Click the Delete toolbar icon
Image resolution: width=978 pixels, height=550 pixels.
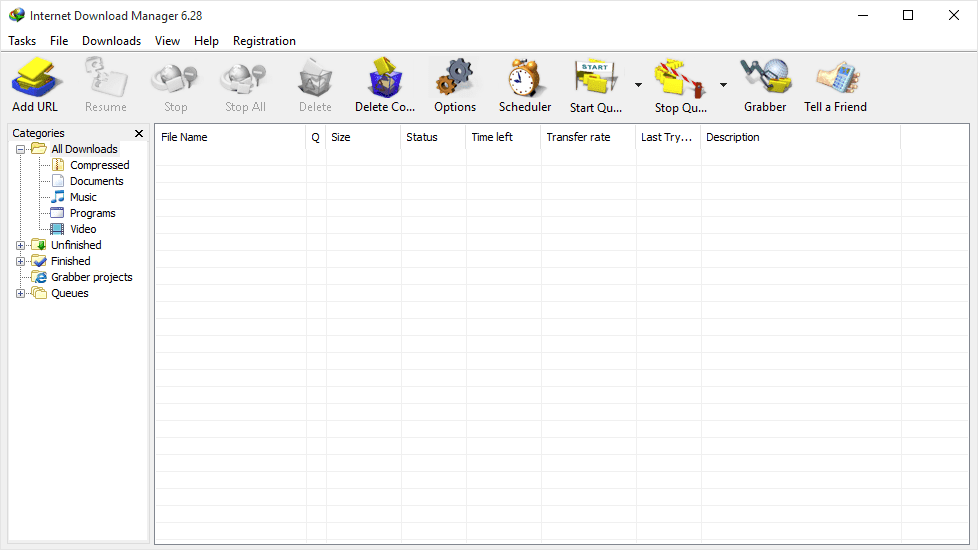[x=316, y=78]
